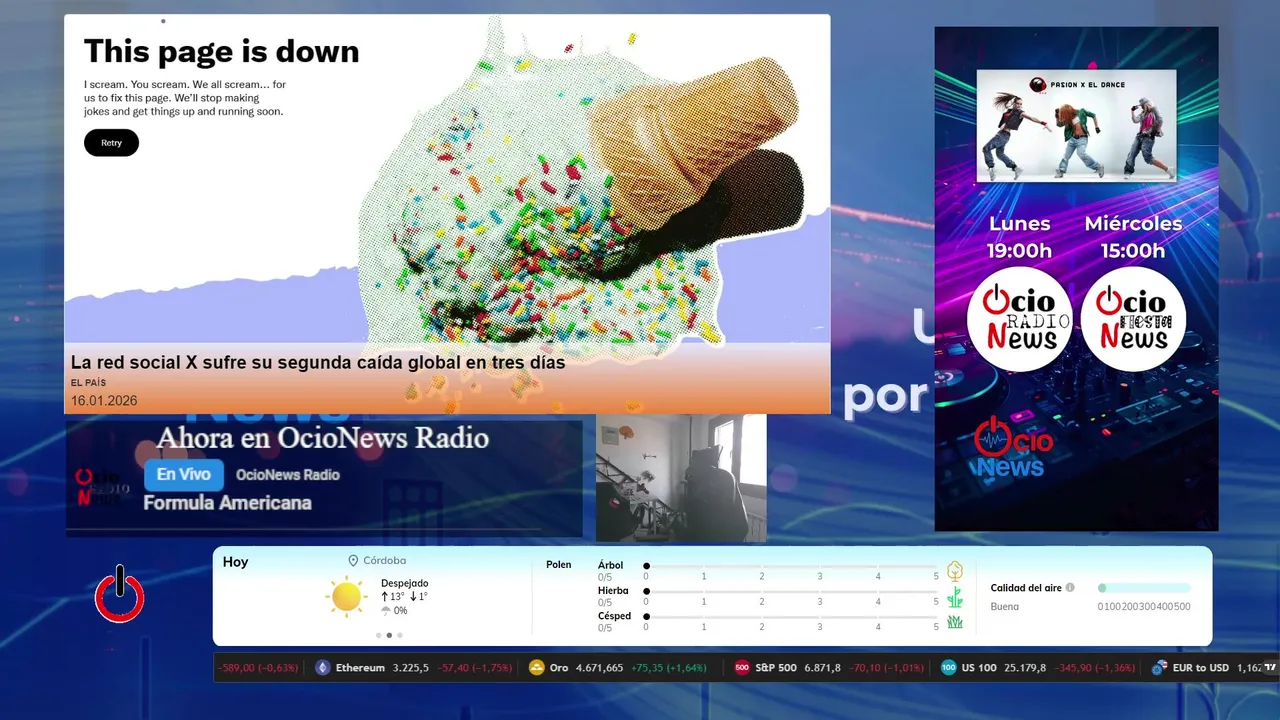Screen dimensions: 1280x720
Task: Select the first weather carousel dot
Action: click(378, 635)
